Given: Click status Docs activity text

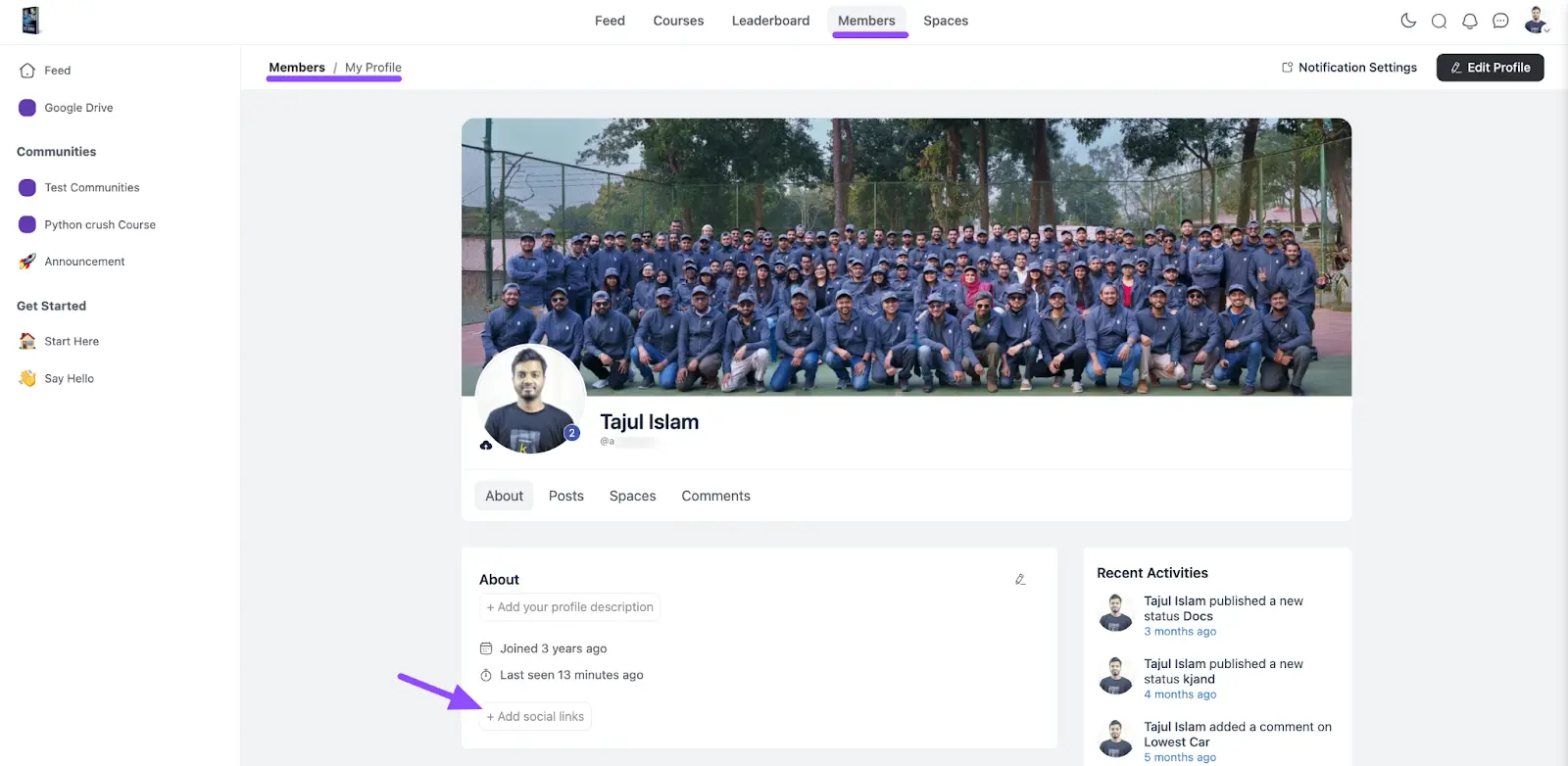Looking at the screenshot, I should point(1224,608).
